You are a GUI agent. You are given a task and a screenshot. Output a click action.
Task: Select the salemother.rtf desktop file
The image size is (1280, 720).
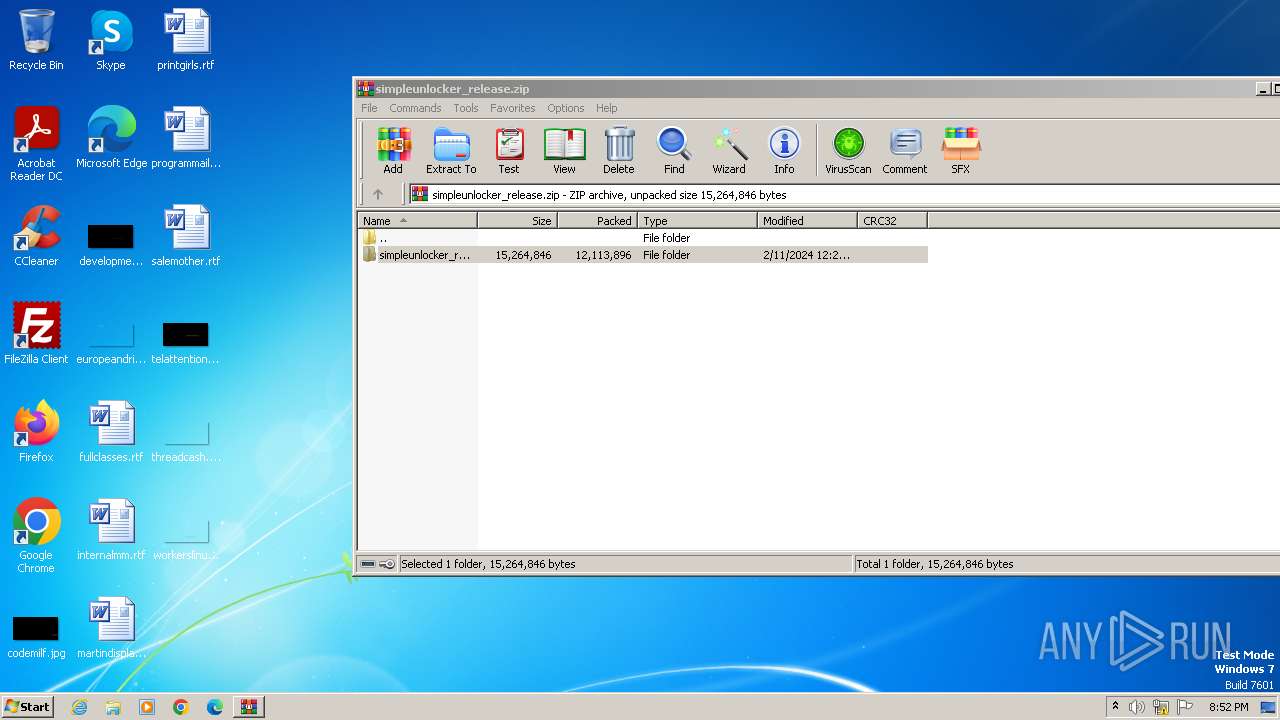(x=186, y=236)
